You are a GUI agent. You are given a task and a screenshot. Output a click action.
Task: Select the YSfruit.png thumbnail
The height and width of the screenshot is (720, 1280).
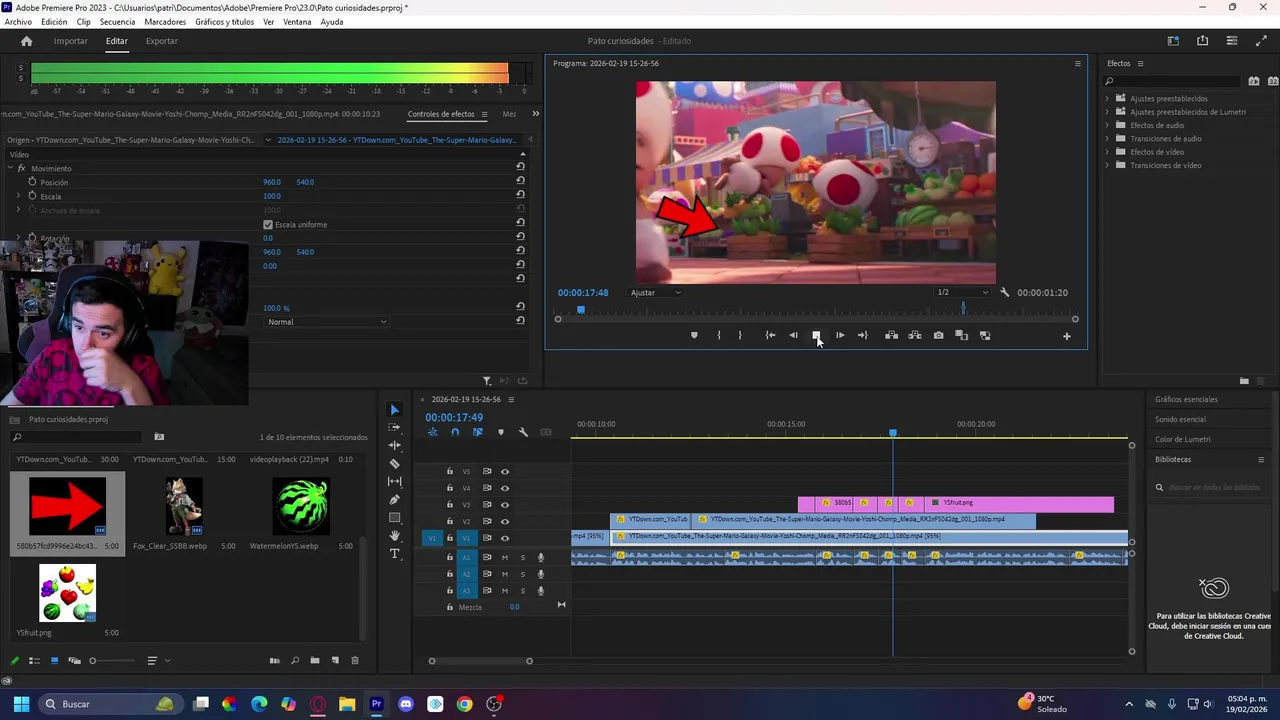(67, 593)
